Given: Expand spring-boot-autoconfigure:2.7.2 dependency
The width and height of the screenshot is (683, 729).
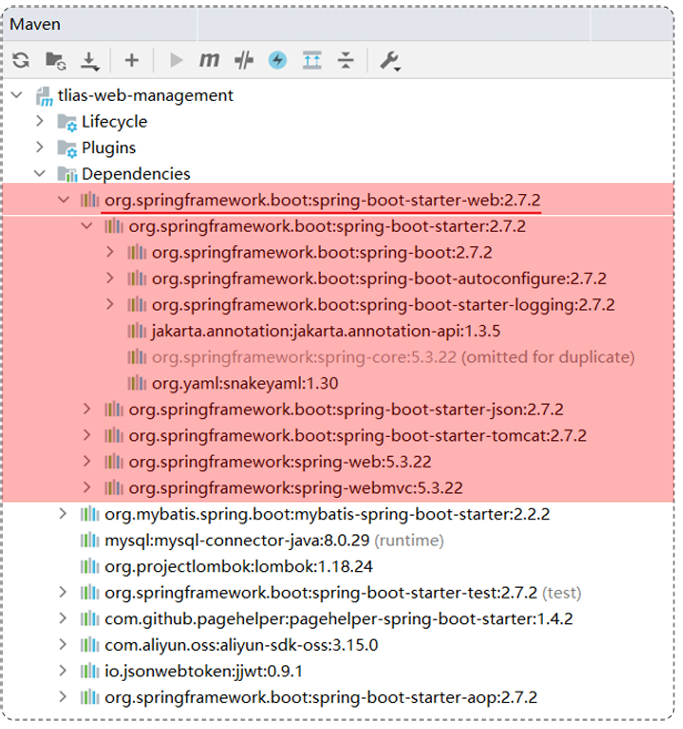Looking at the screenshot, I should (x=110, y=278).
